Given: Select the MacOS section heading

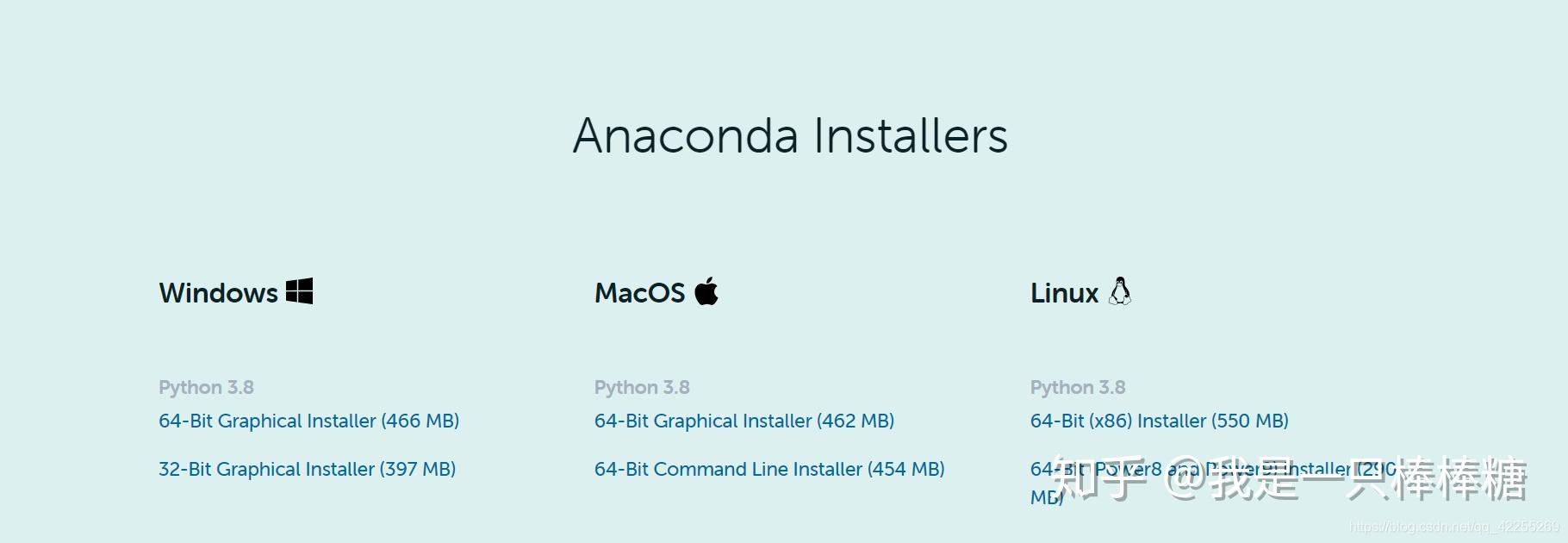Looking at the screenshot, I should [x=639, y=292].
